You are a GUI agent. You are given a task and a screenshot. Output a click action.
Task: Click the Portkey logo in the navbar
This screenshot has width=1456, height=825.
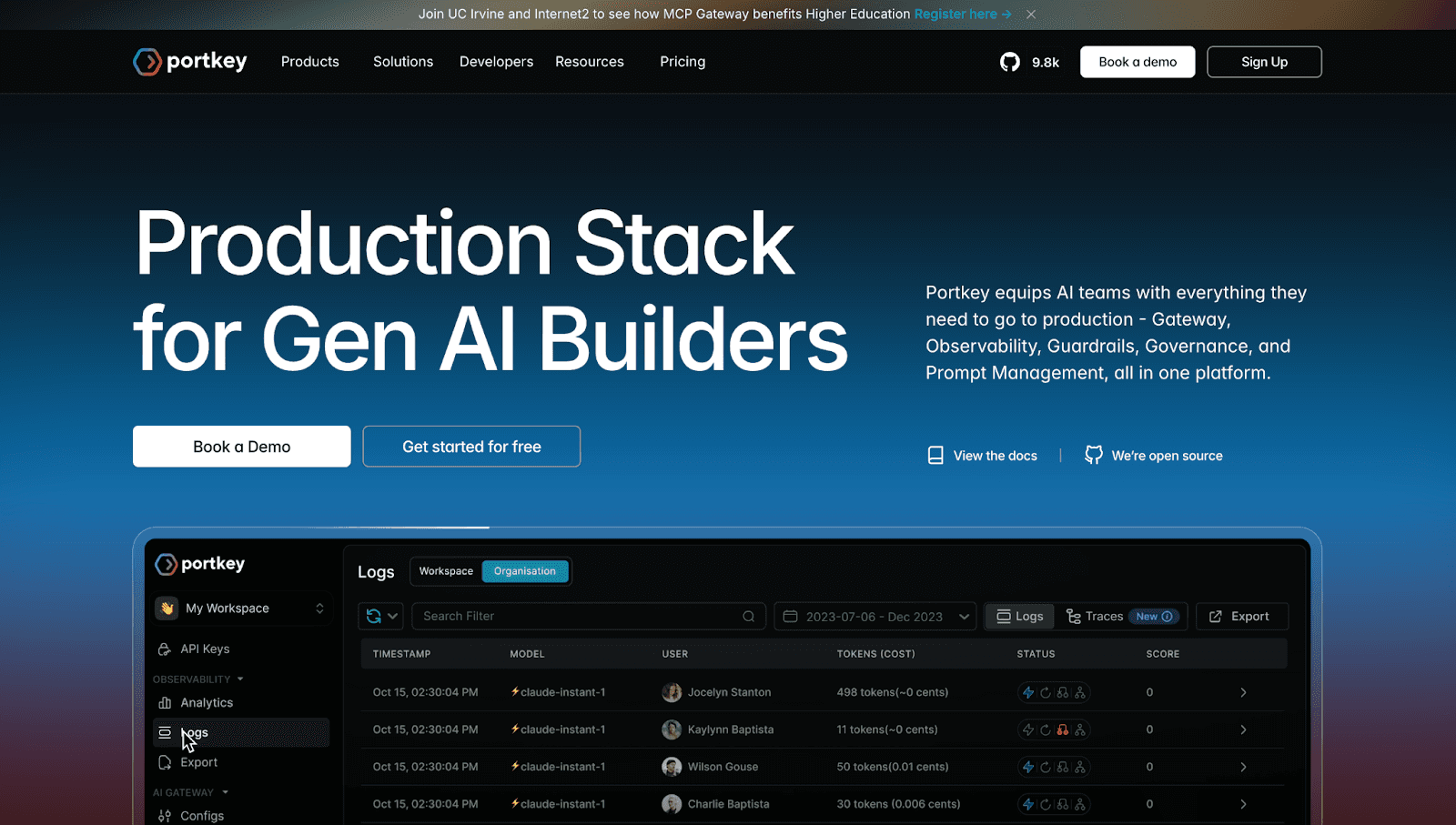(x=190, y=61)
